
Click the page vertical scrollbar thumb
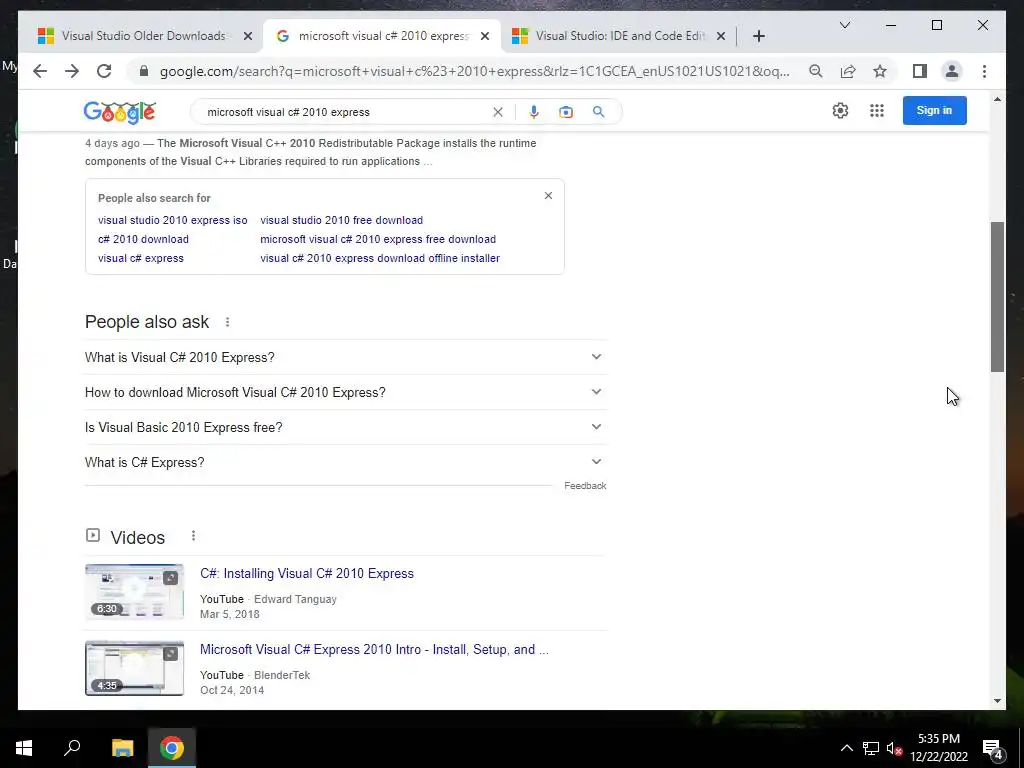coord(997,297)
